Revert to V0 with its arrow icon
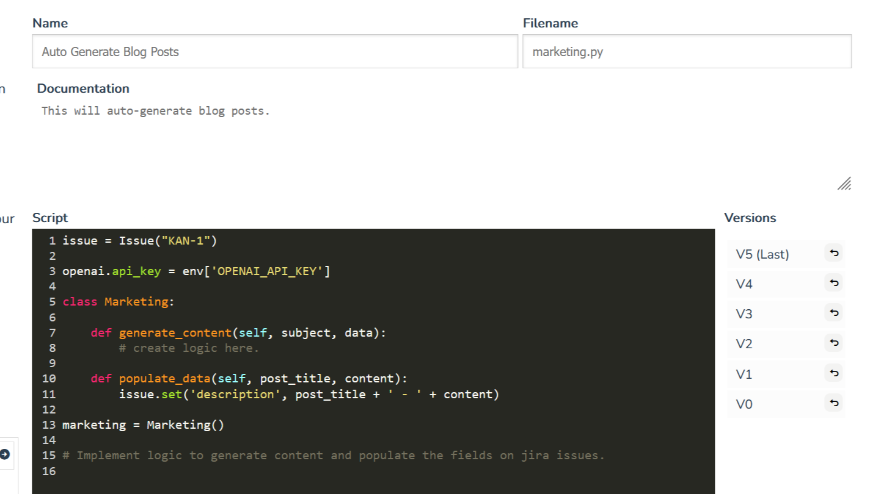Screen dimensions: 870x494 [x=834, y=403]
